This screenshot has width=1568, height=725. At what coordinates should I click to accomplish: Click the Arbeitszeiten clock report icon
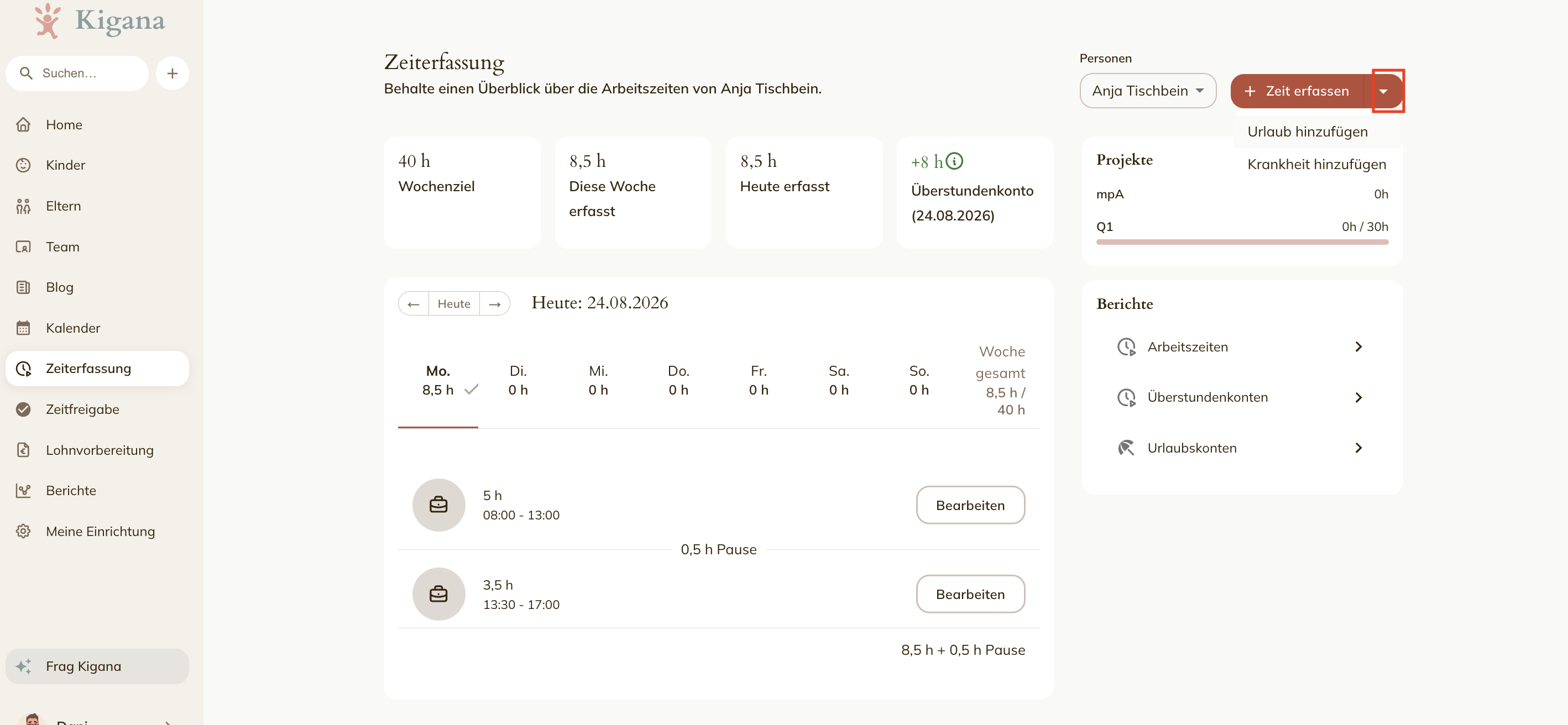coord(1126,346)
